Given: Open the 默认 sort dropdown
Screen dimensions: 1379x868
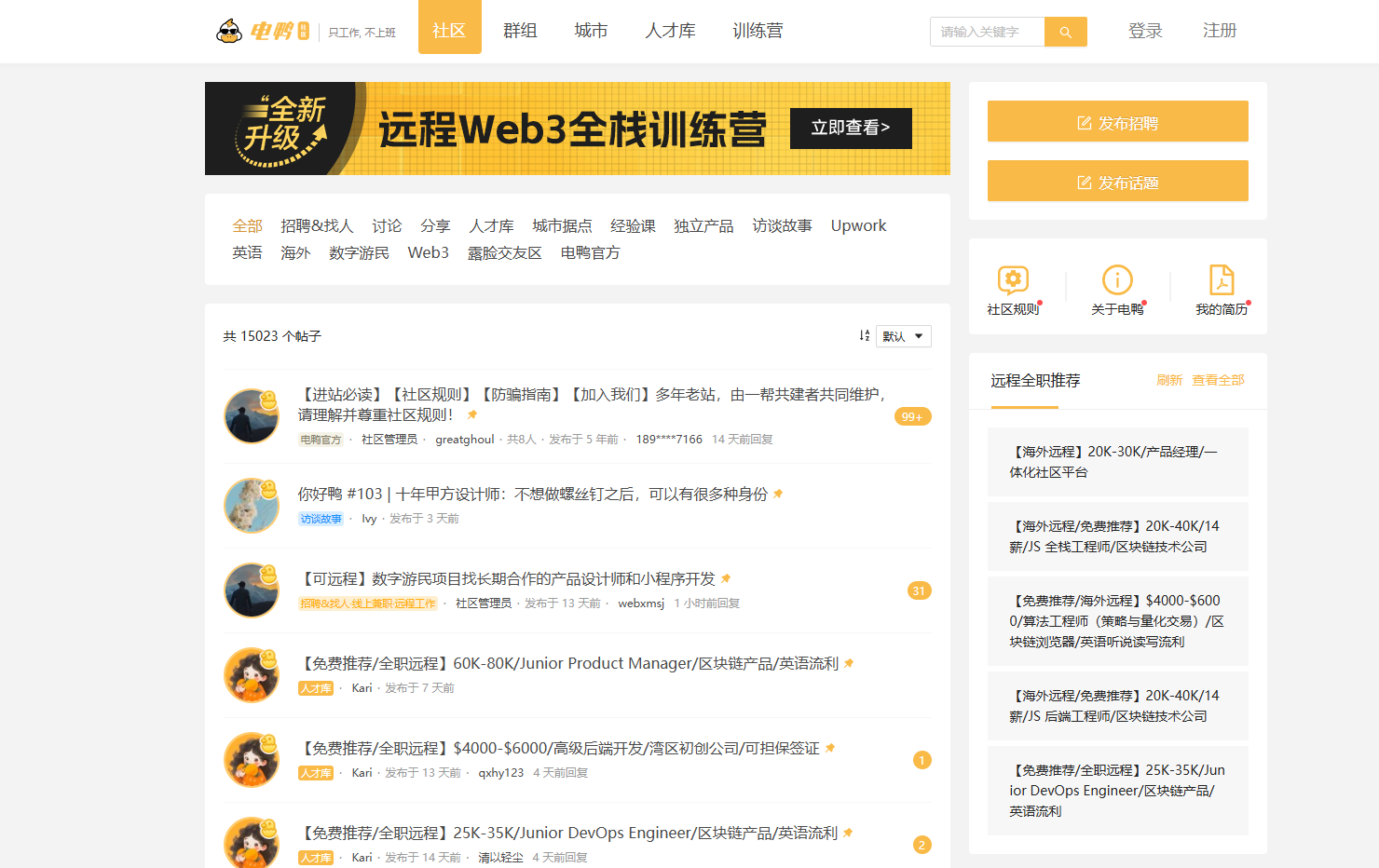Looking at the screenshot, I should tap(903, 336).
